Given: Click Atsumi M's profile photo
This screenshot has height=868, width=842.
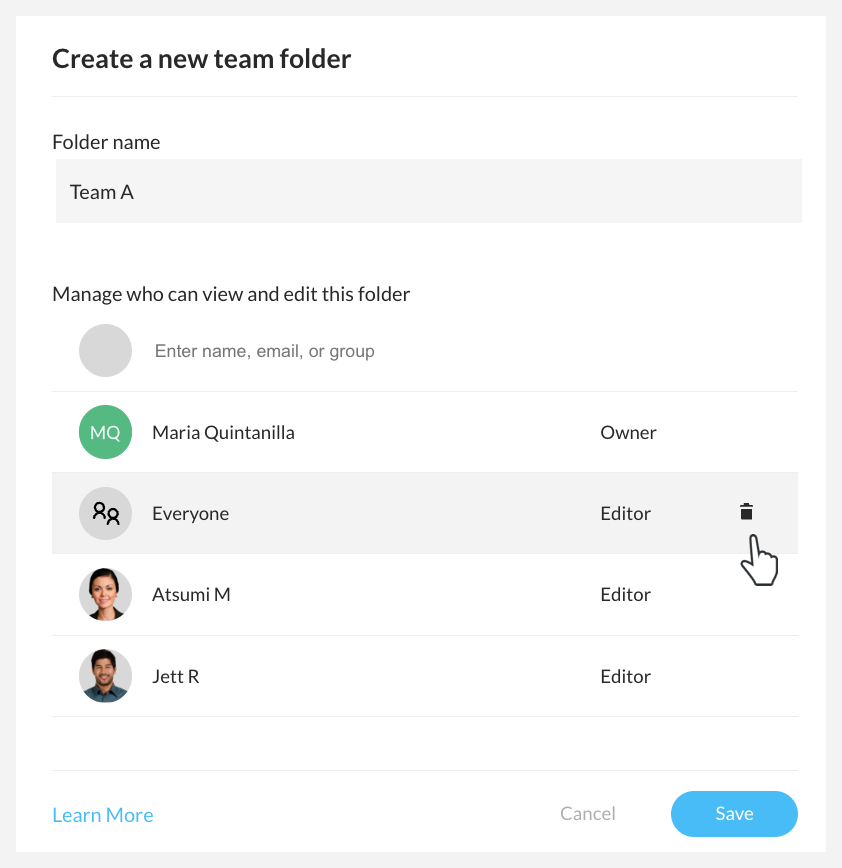Looking at the screenshot, I should pos(106,595).
